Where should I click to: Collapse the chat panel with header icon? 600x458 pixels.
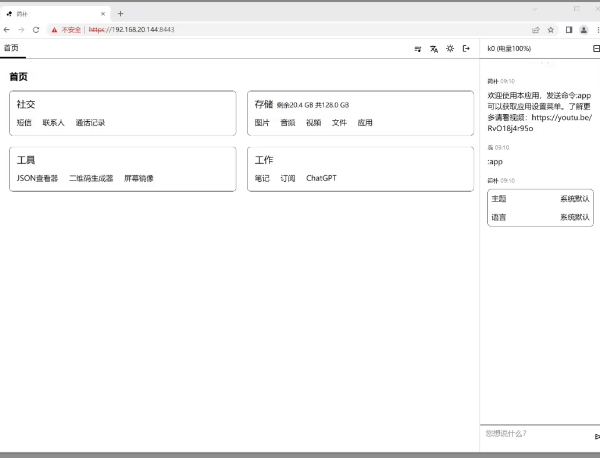pos(596,48)
